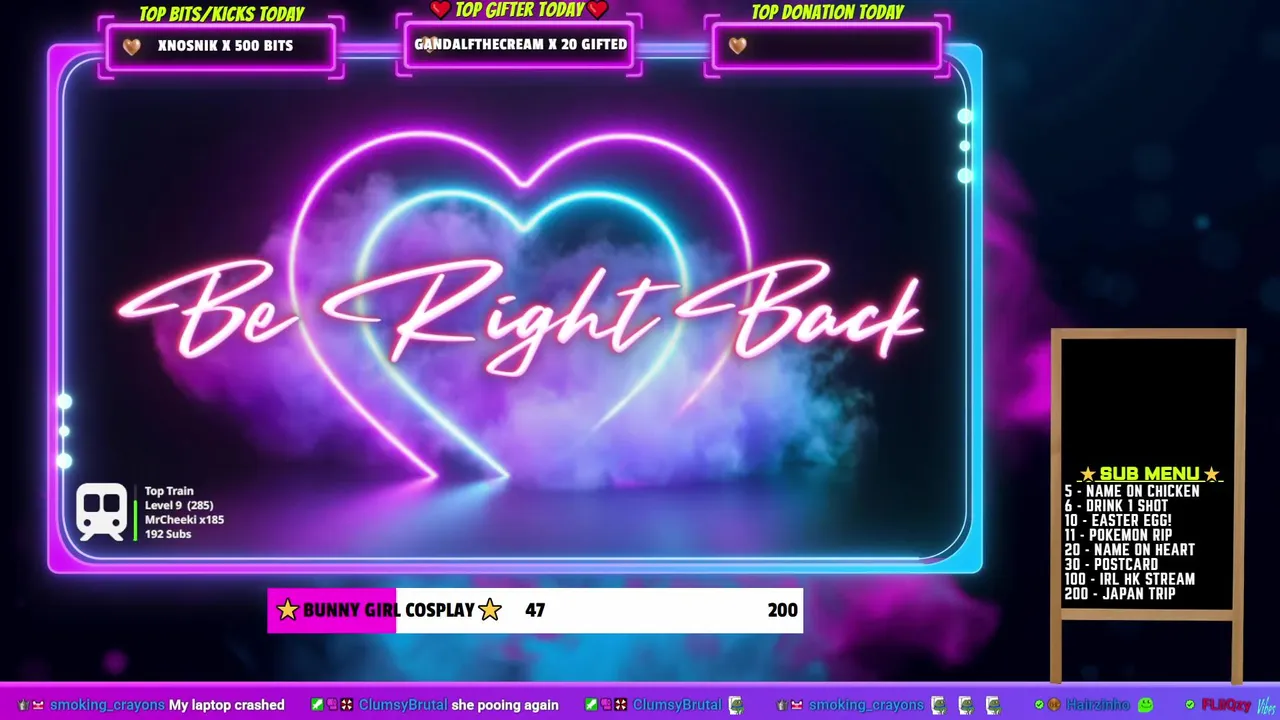Click the empty Top Donation Today box

pos(827,46)
